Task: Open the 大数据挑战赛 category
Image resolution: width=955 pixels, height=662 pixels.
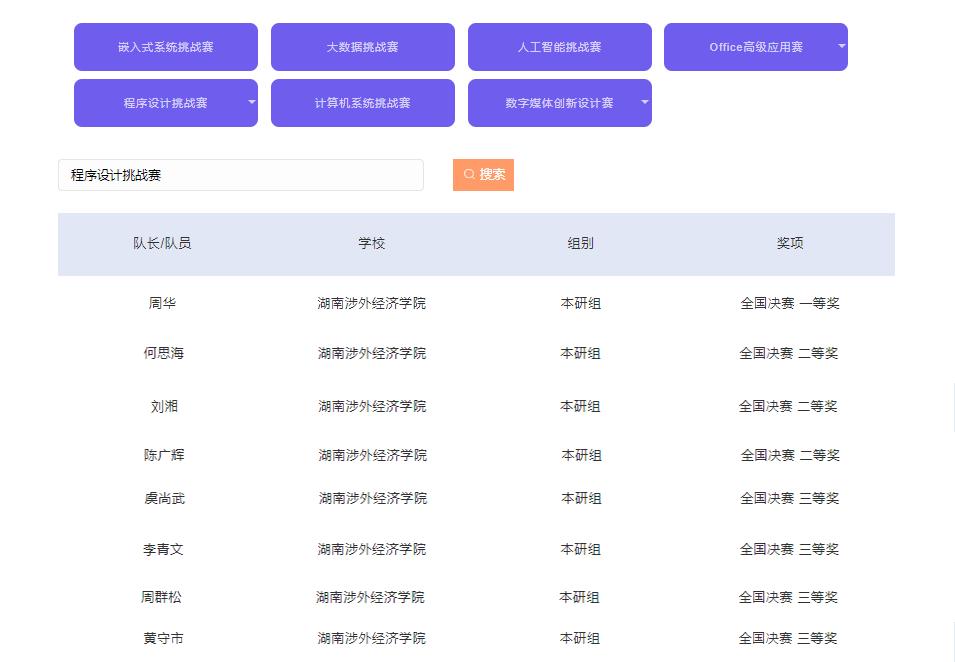Action: pyautogui.click(x=362, y=47)
